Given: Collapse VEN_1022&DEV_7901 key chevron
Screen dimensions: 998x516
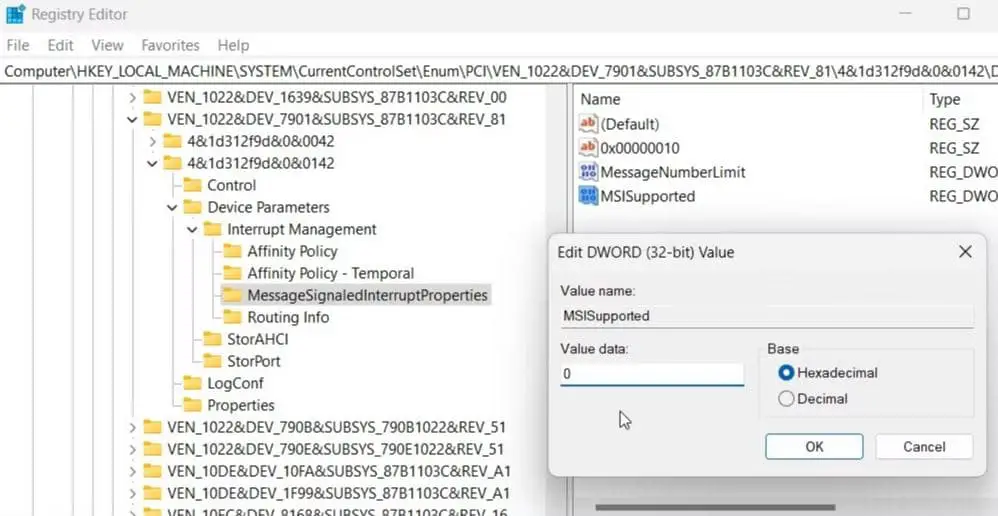Looking at the screenshot, I should coord(132,120).
